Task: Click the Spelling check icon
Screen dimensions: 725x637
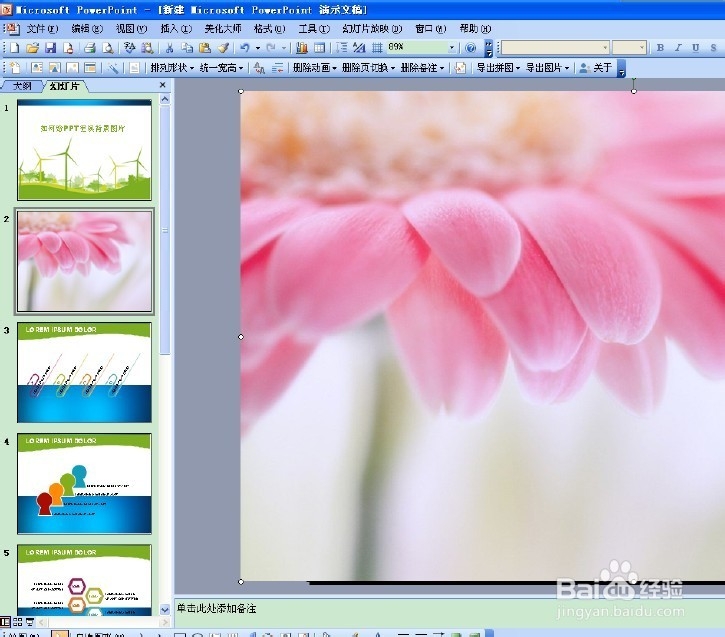Action: tap(130, 48)
